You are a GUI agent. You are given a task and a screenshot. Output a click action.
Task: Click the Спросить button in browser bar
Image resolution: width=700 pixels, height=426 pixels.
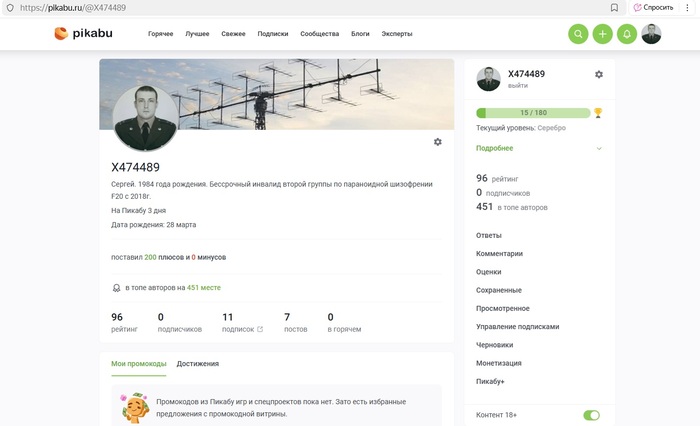[x=653, y=7]
